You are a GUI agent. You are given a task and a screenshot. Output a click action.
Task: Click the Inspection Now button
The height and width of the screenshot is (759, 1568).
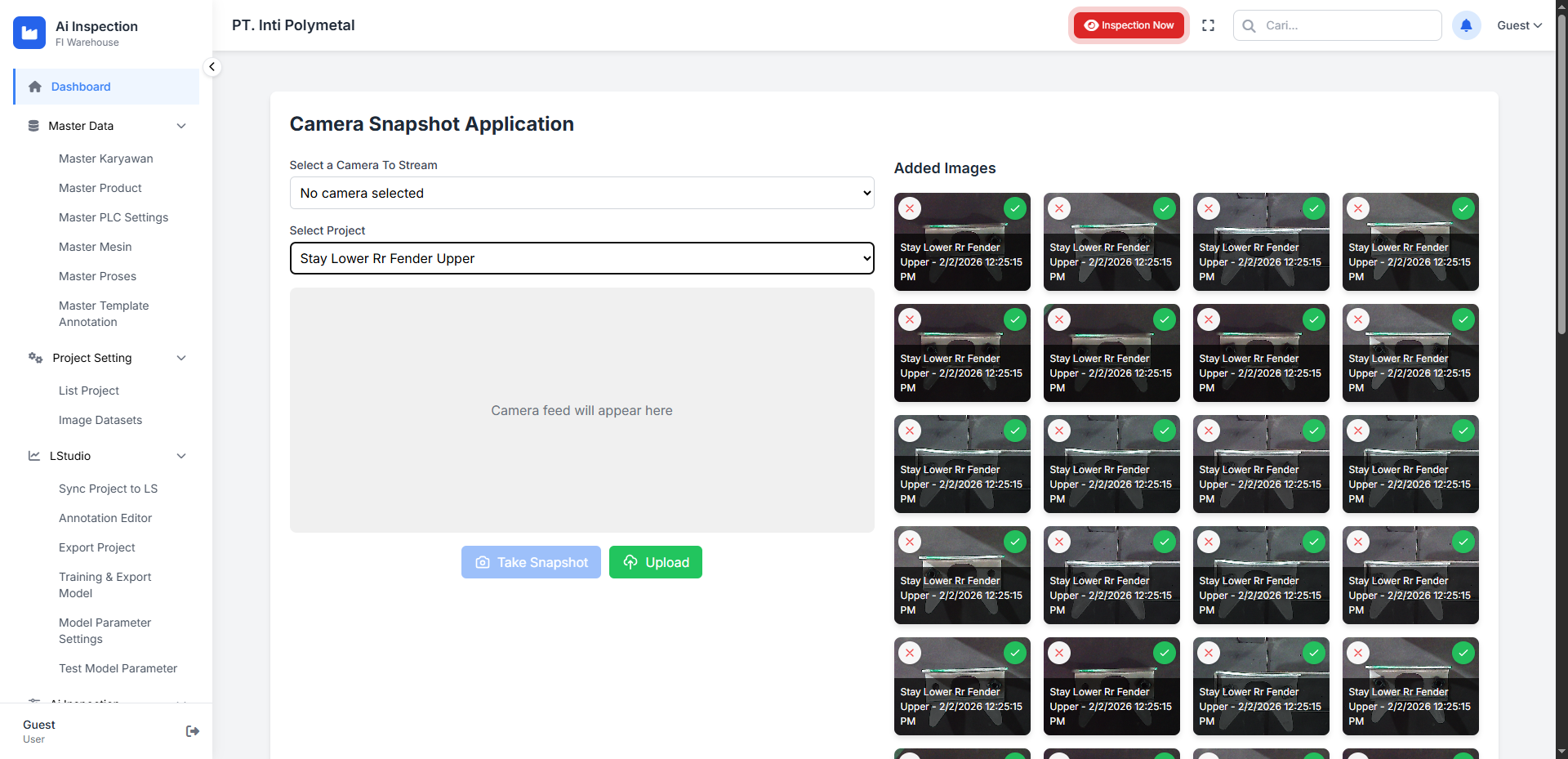(1129, 25)
